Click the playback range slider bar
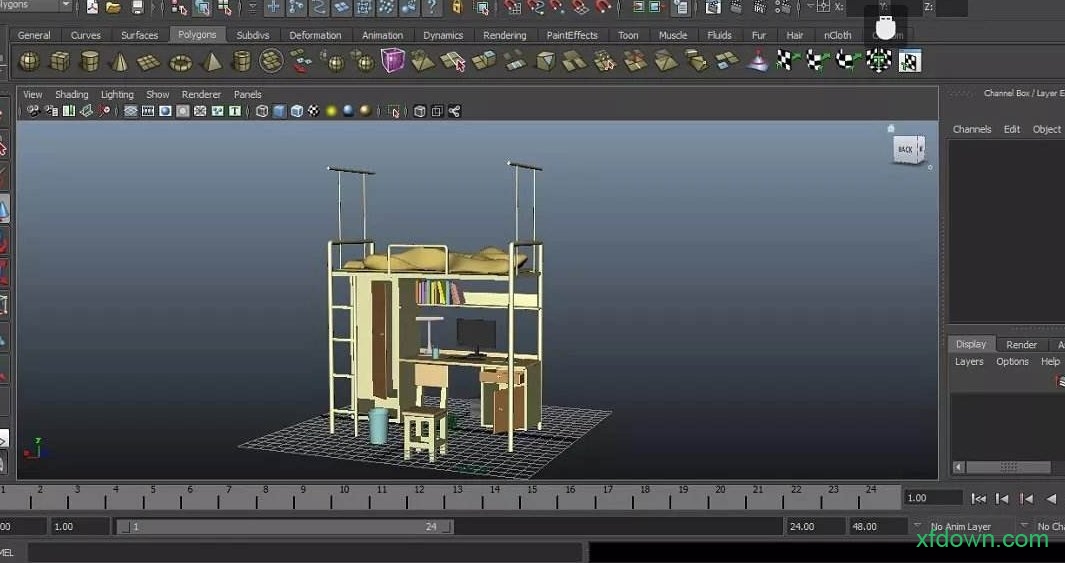 pyautogui.click(x=284, y=527)
